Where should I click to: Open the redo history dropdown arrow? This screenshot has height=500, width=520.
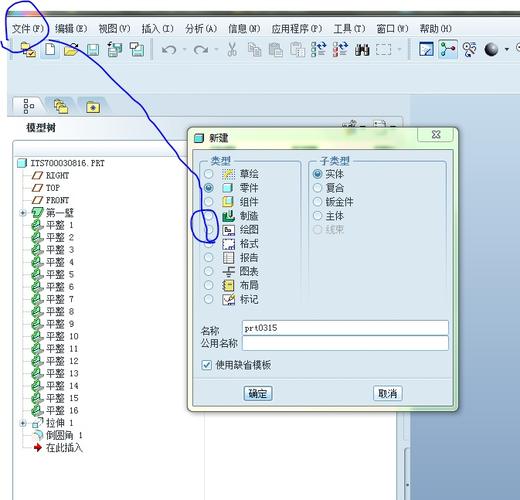[x=216, y=50]
